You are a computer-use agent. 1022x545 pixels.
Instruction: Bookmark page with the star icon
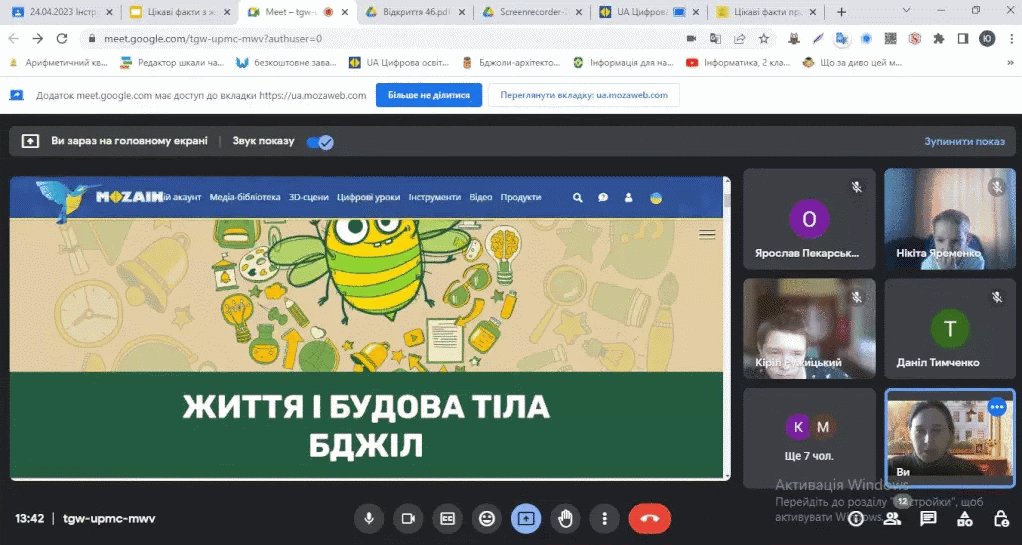(764, 39)
